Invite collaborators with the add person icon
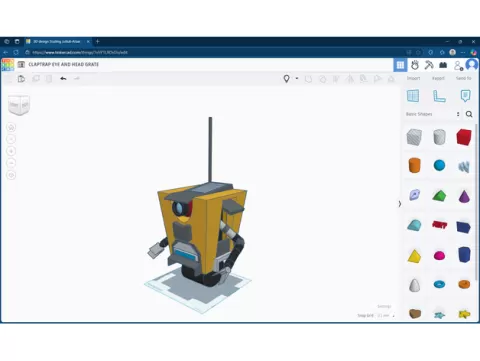Viewport: 480px width, 361px height. click(x=458, y=65)
